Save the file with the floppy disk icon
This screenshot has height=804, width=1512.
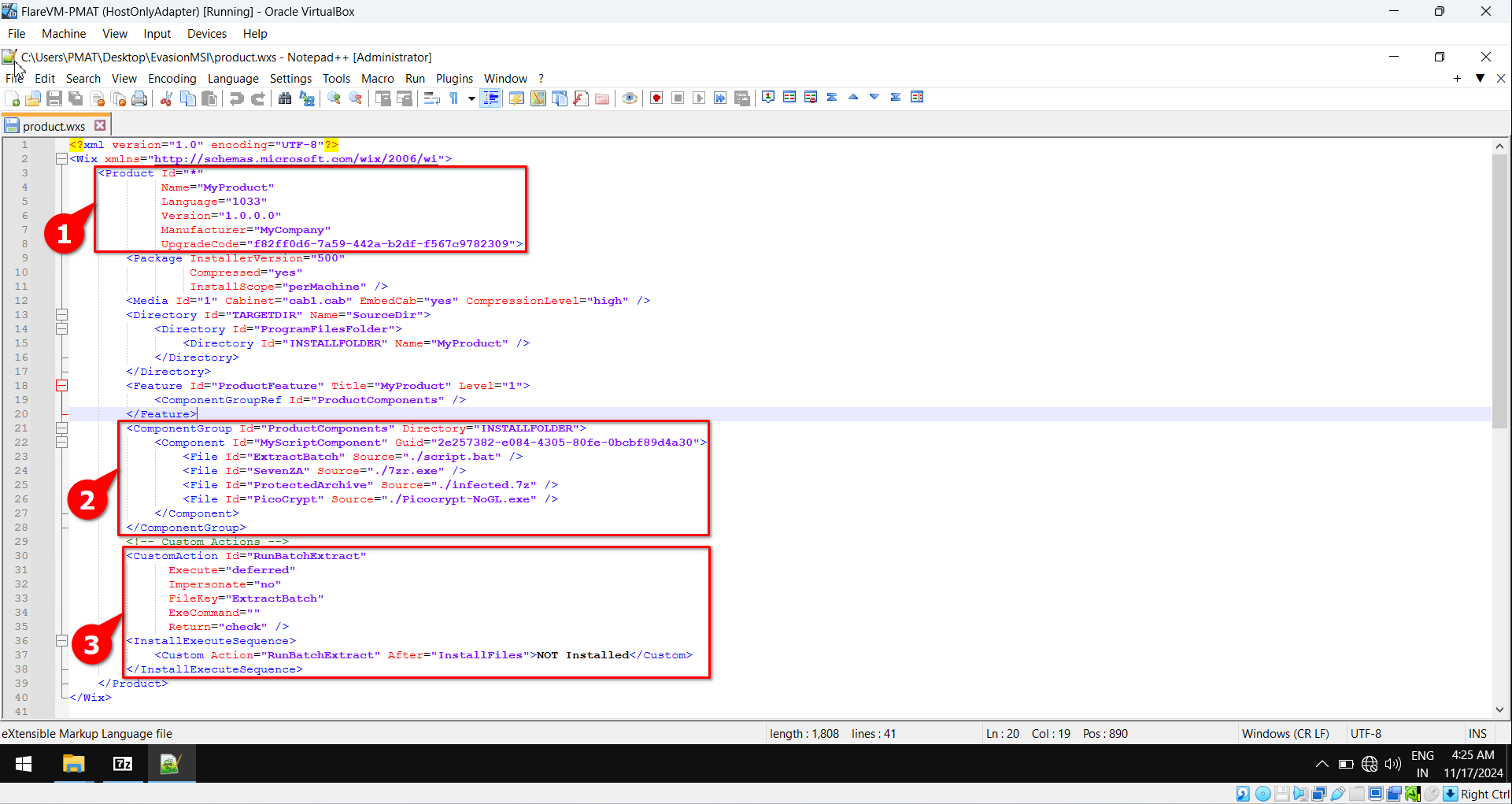click(x=54, y=98)
